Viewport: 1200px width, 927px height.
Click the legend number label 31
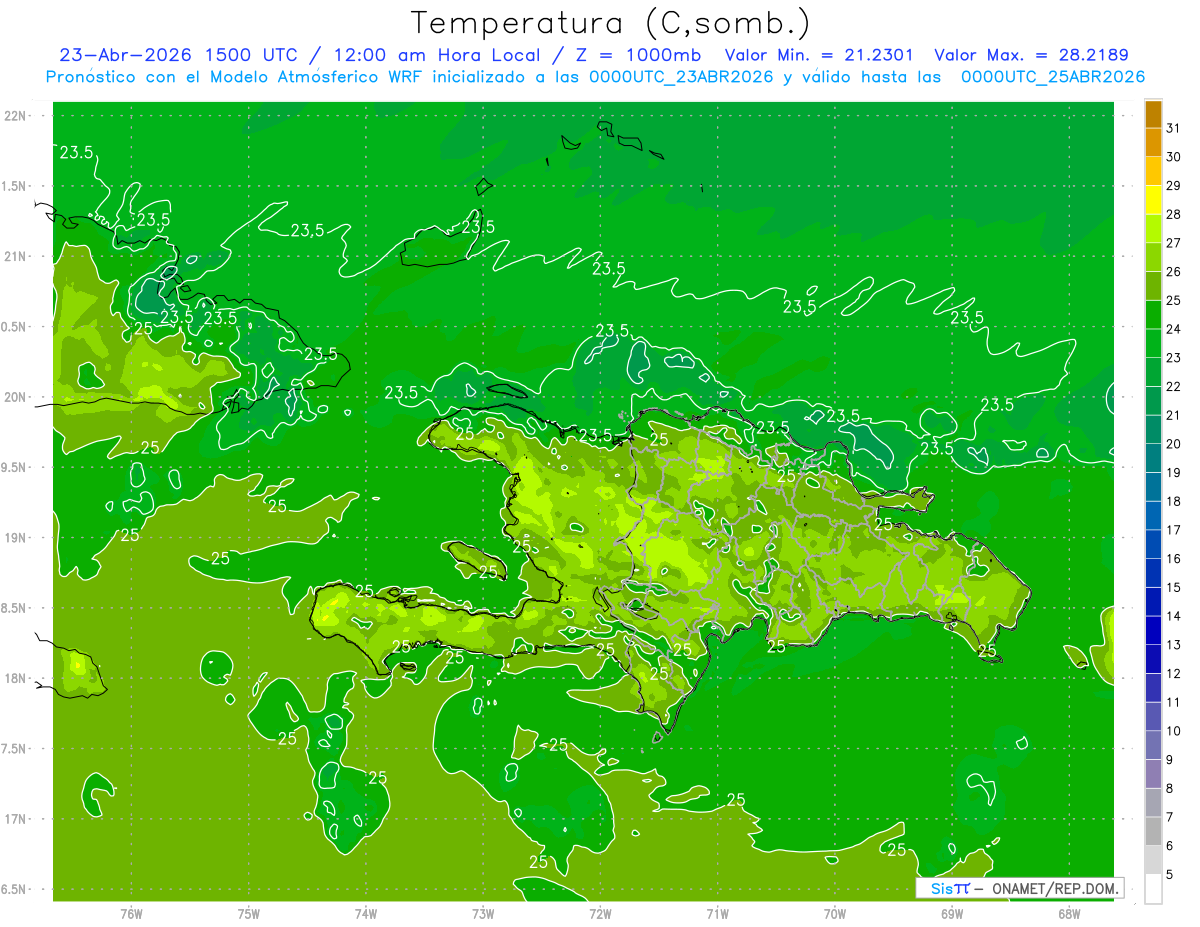(1174, 128)
